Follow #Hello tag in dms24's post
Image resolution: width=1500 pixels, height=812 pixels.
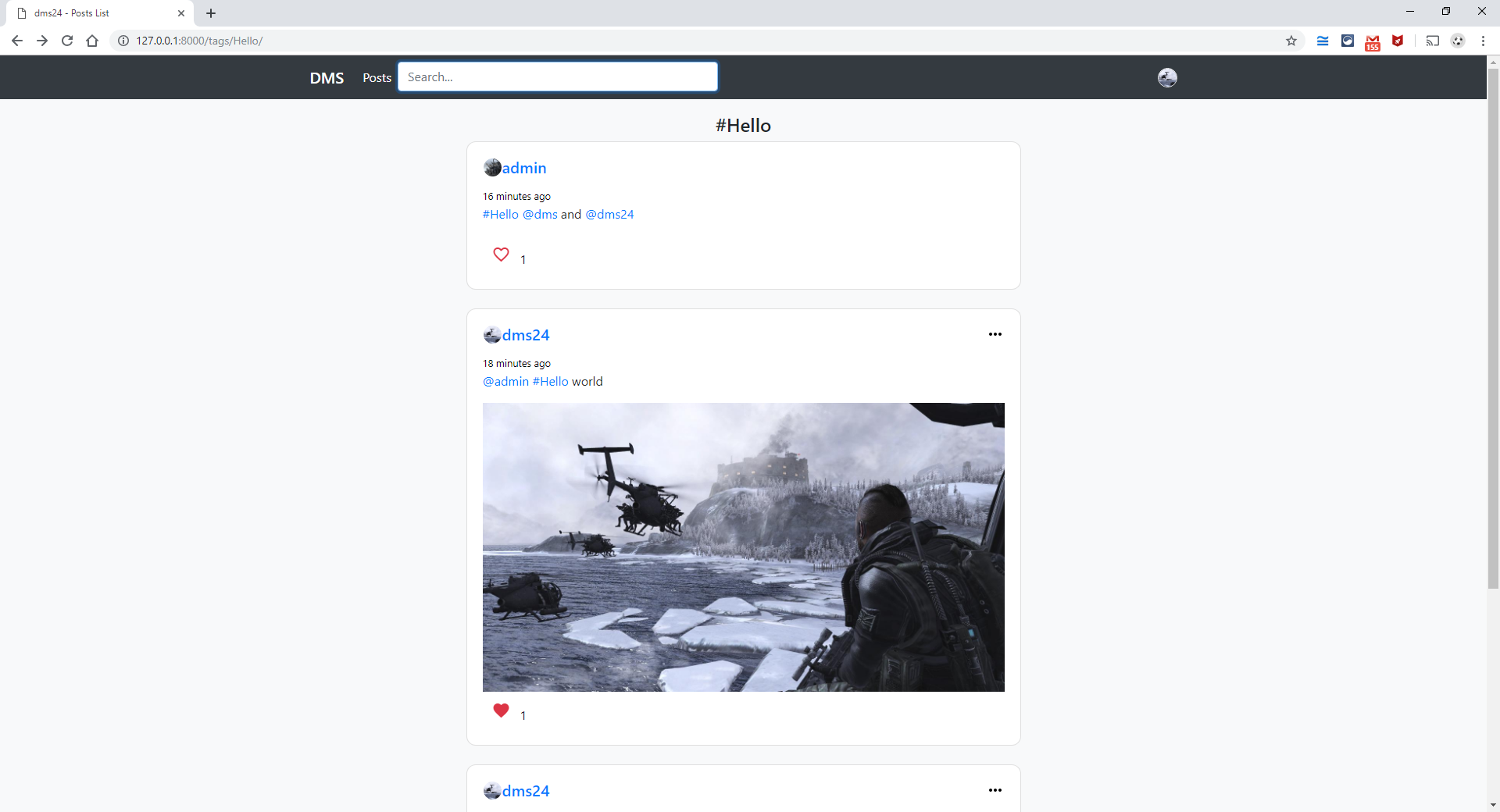coord(551,382)
